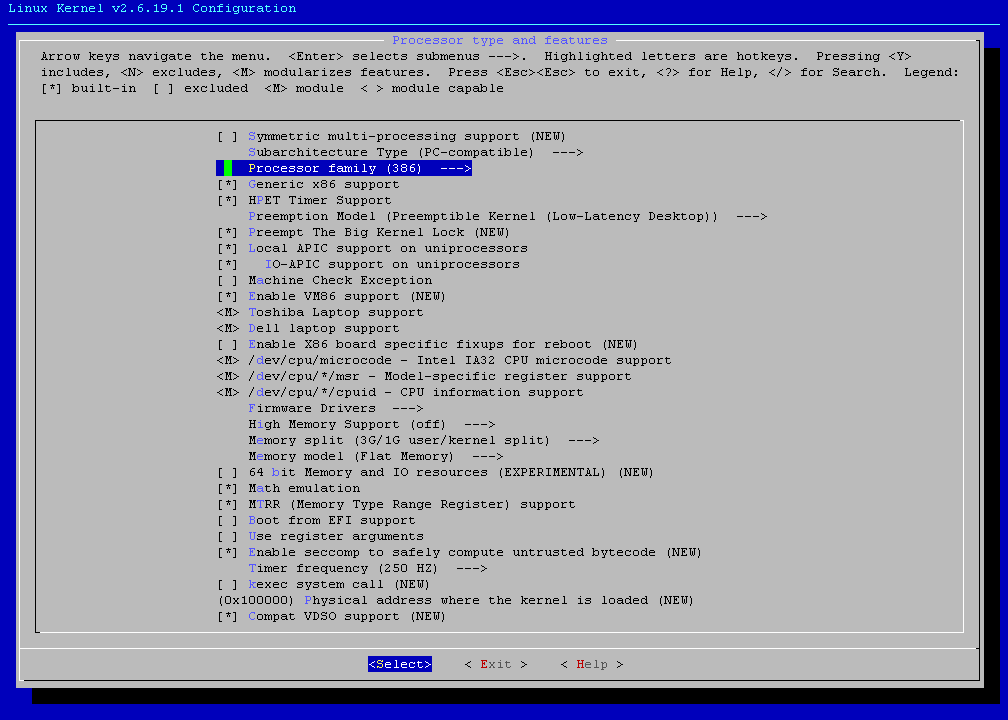Toggle Symmetric multi-processing support checkbox
The image size is (1008, 720).
[x=228, y=136]
